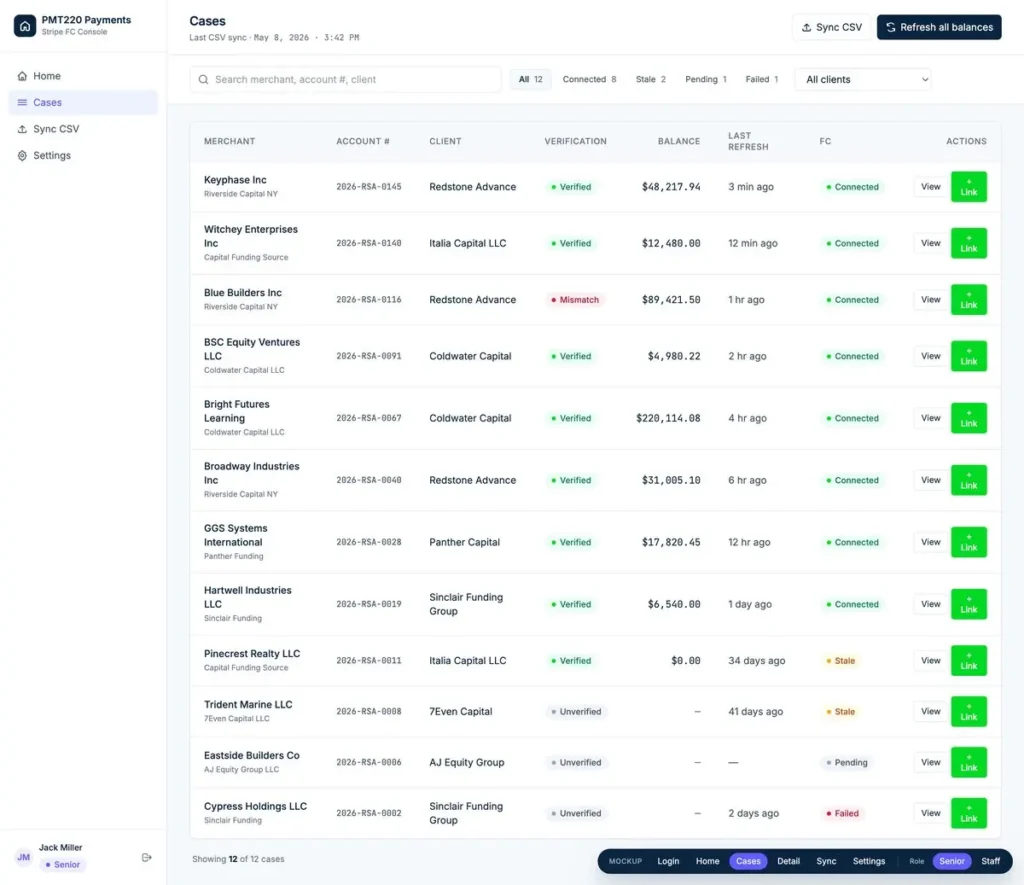The width and height of the screenshot is (1024, 885).
Task: Open Sync CSV in the sidebar
Action: [x=83, y=129]
